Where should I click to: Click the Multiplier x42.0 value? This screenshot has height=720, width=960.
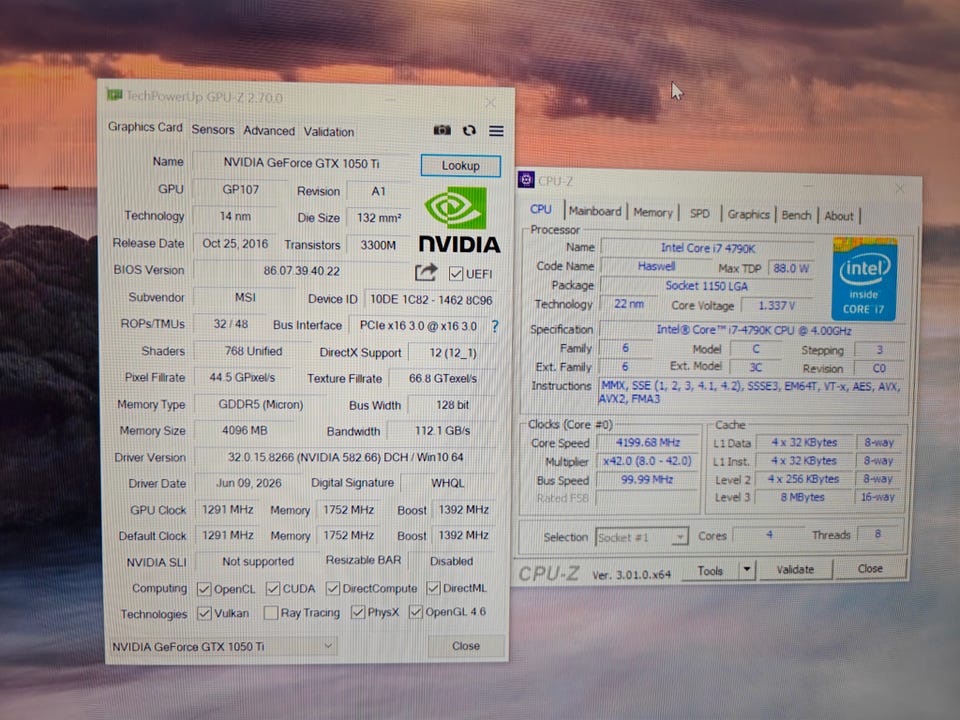tap(647, 461)
